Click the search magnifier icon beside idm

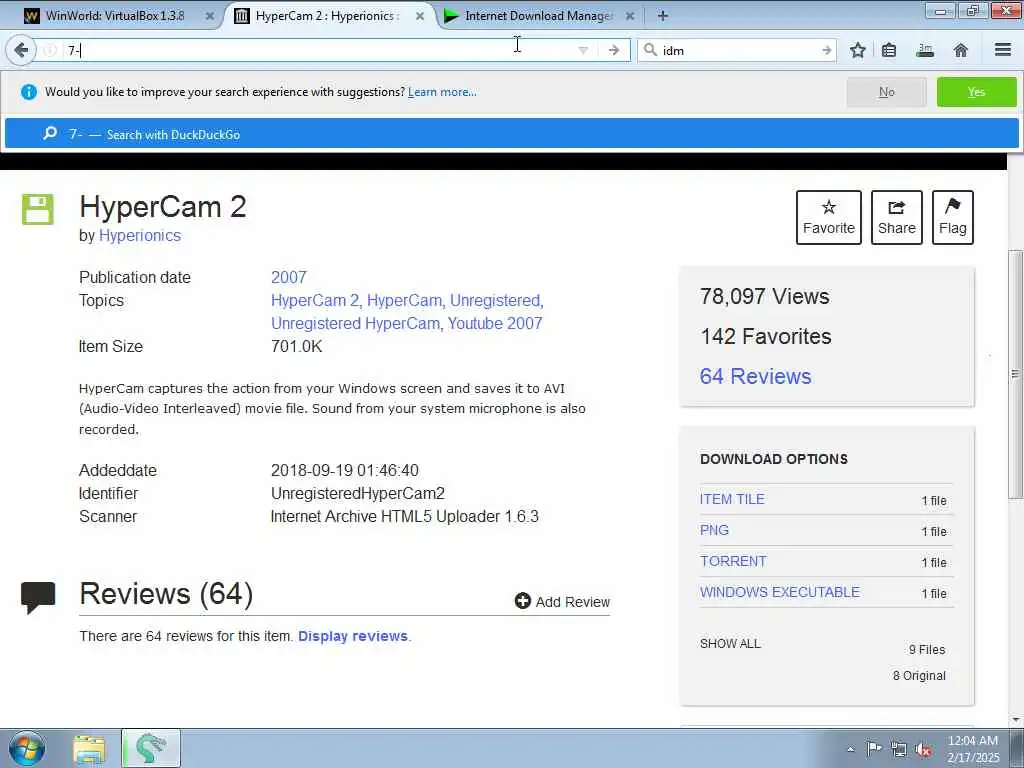(x=650, y=50)
